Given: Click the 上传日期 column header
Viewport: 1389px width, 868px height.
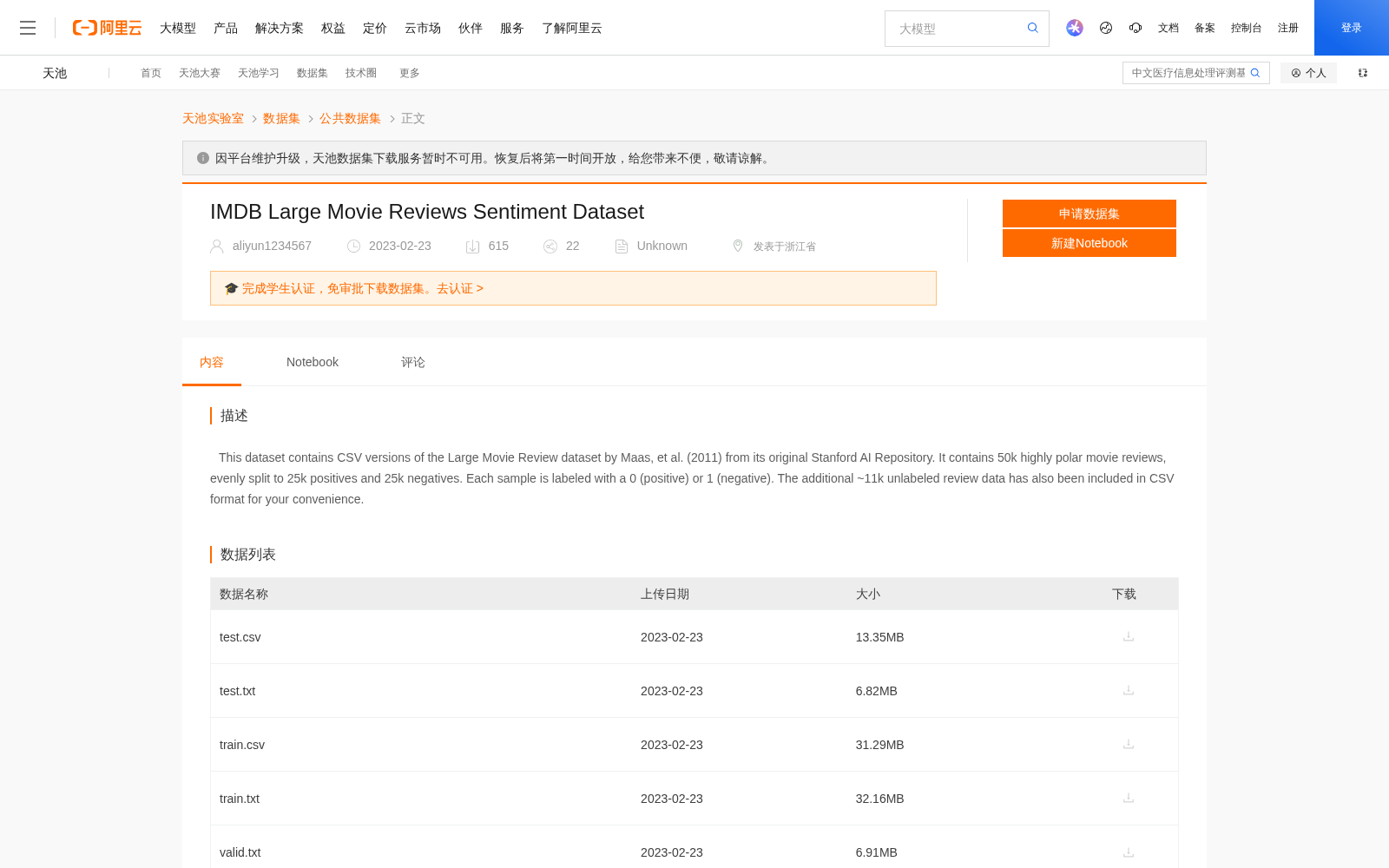Looking at the screenshot, I should pos(665,594).
